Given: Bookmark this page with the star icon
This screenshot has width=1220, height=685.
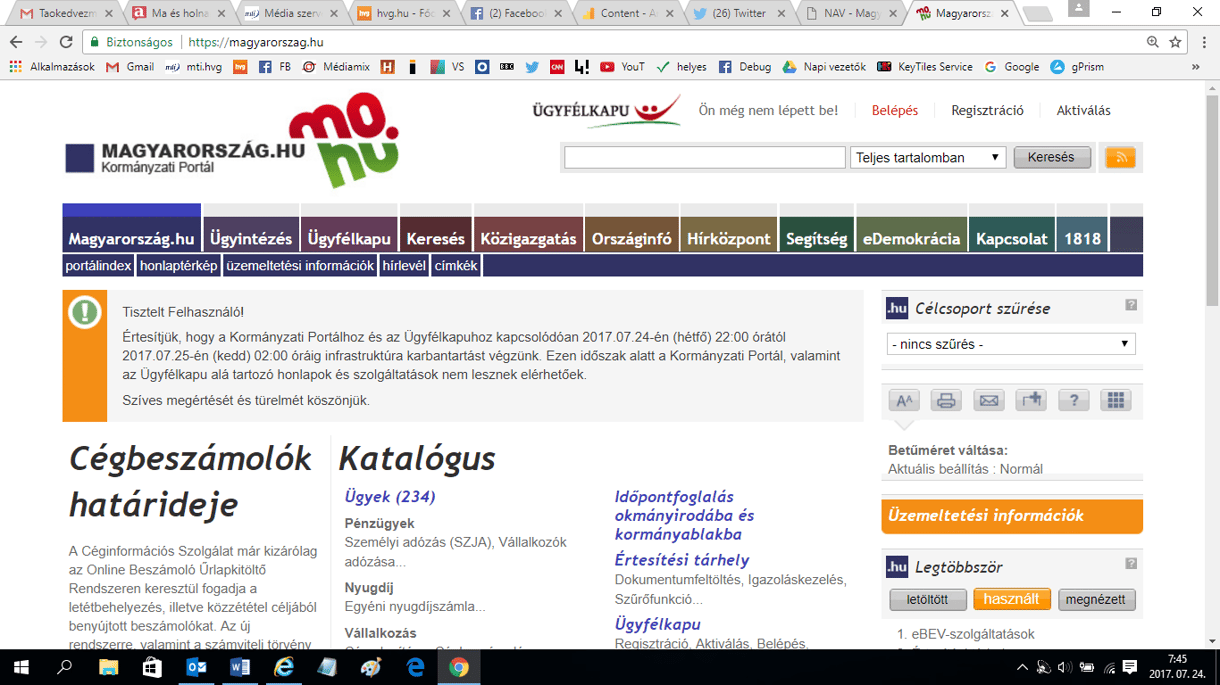Looking at the screenshot, I should pos(1175,42).
